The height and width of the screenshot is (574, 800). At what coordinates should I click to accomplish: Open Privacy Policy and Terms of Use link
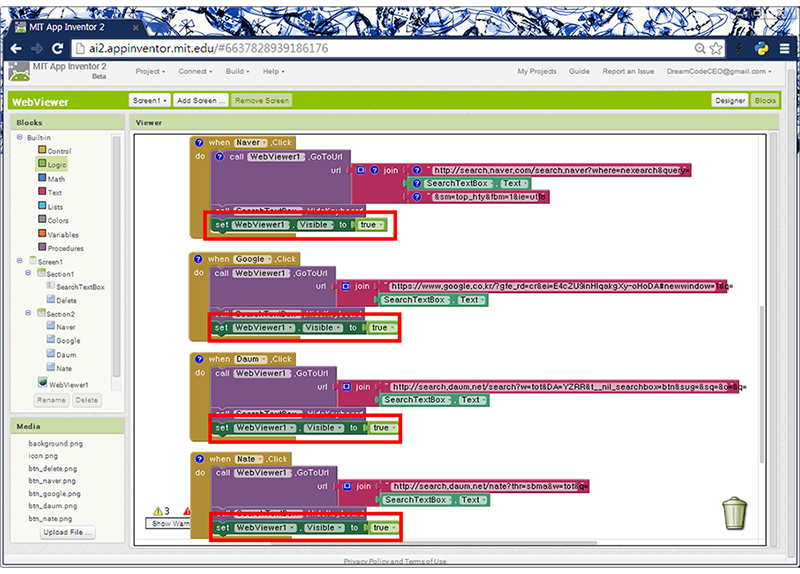(x=394, y=561)
